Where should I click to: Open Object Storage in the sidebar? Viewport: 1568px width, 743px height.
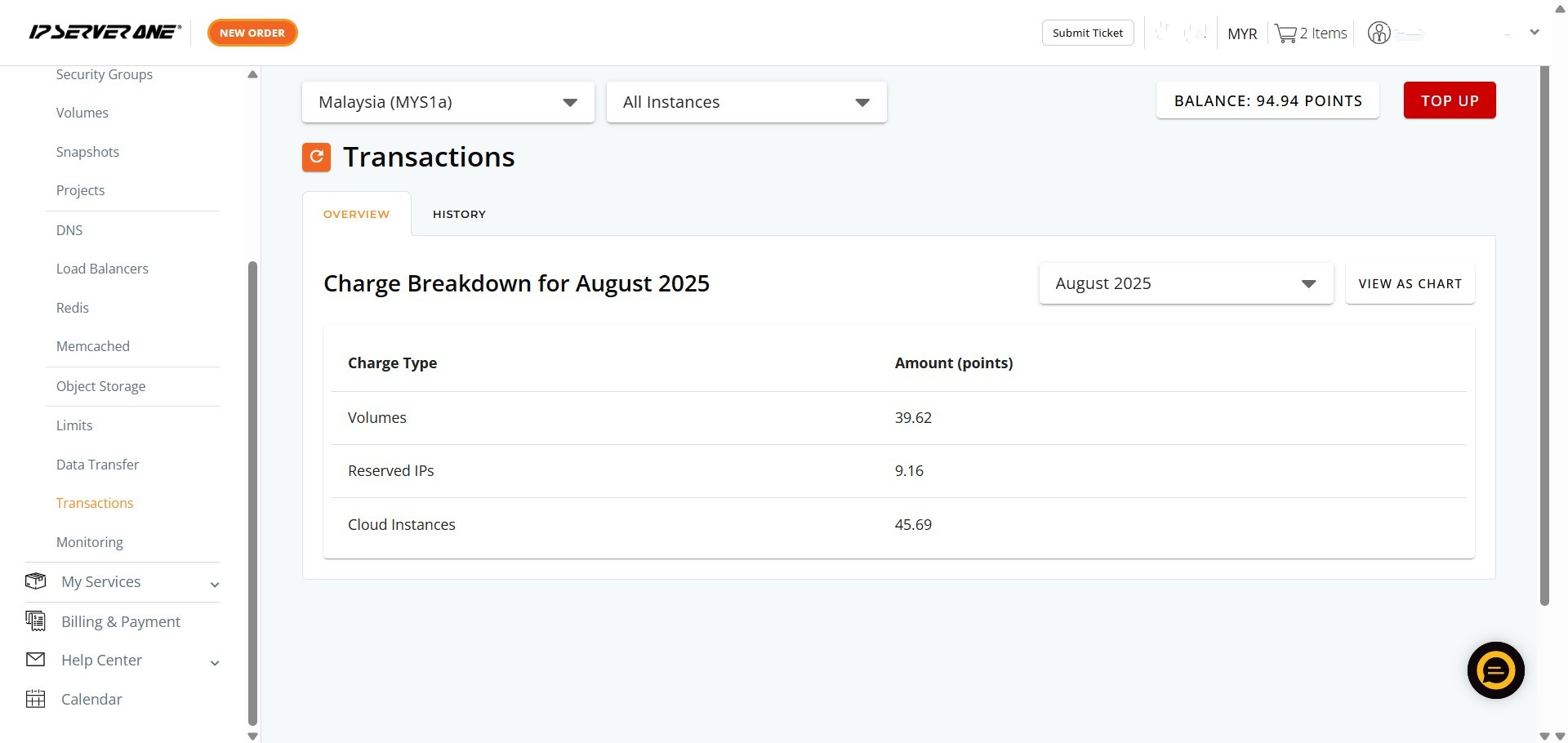pos(100,386)
